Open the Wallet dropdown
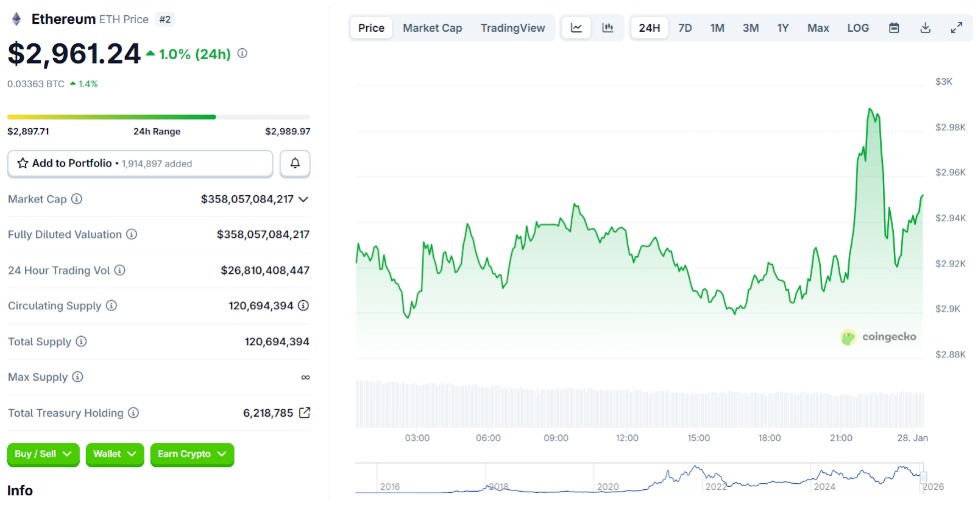The image size is (976, 515). coord(114,454)
